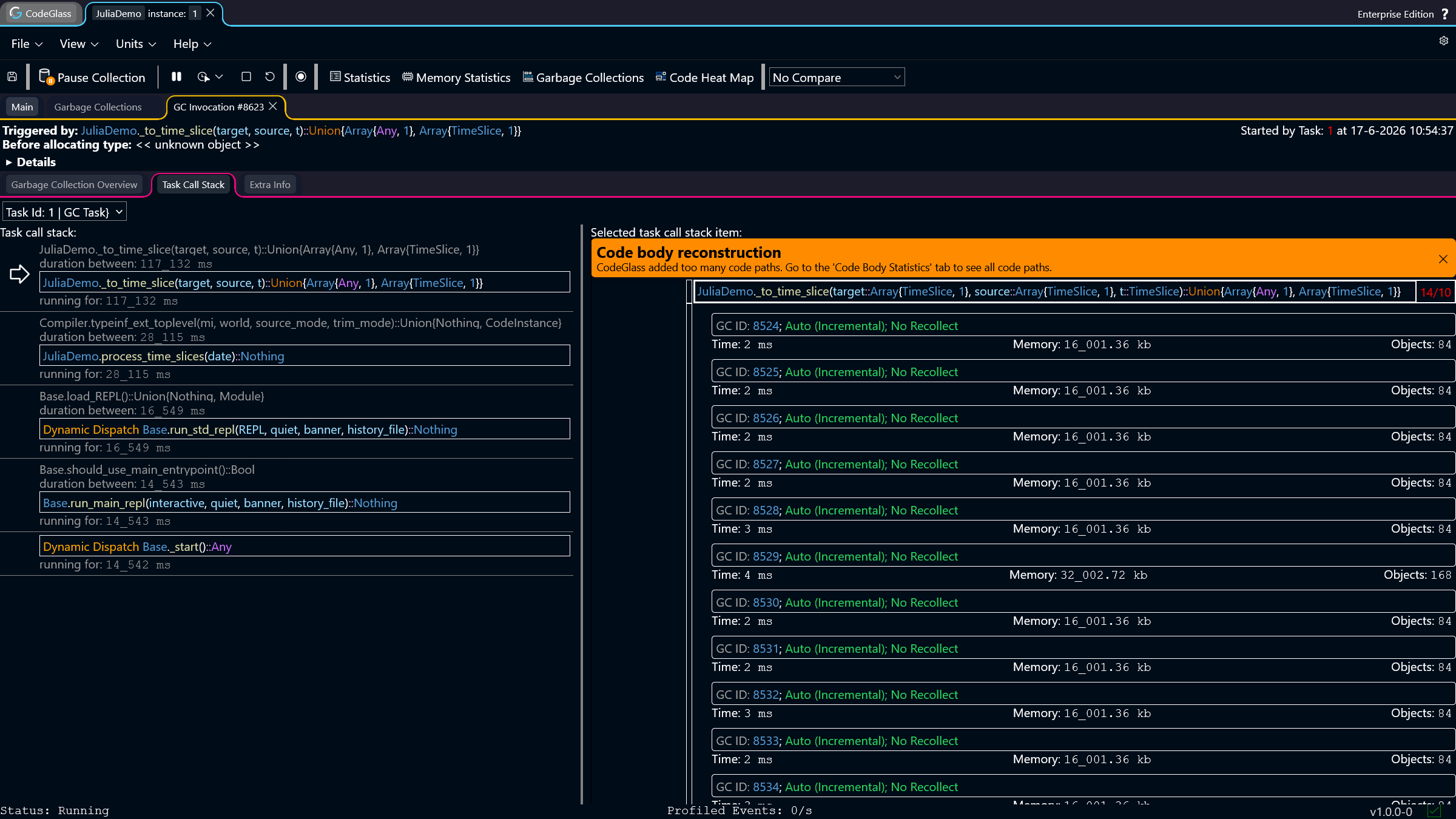Click Memory 32_002.72 kb value
This screenshot has height=819, width=1456.
(x=1079, y=575)
